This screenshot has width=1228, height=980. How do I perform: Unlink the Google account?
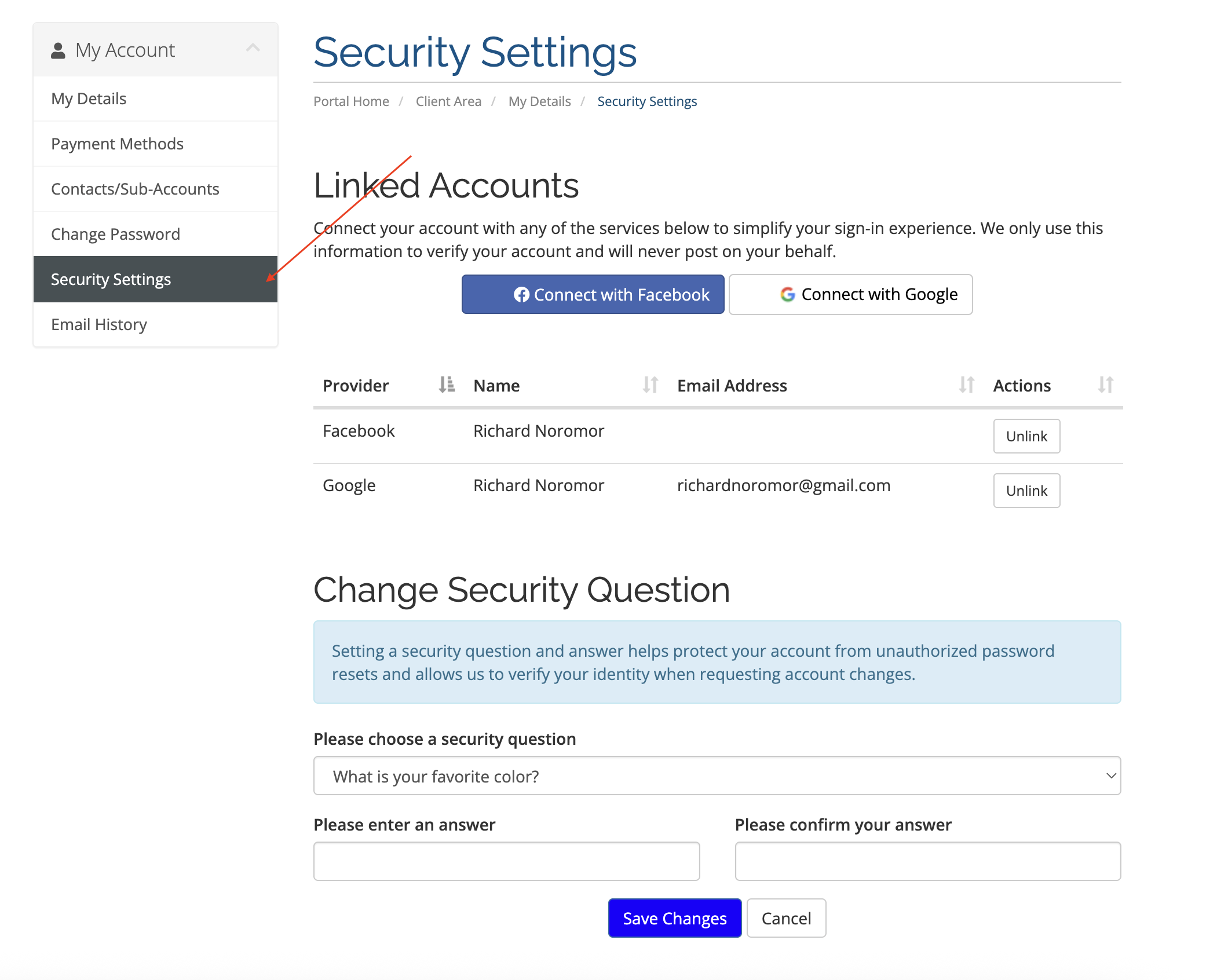coord(1026,491)
